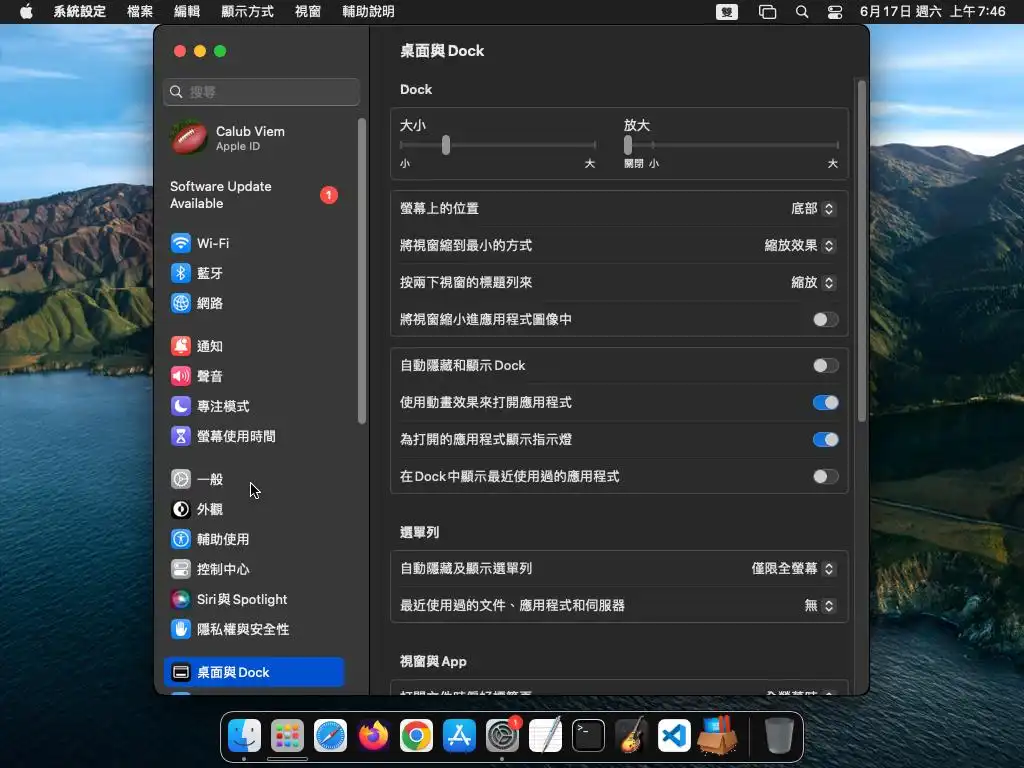Open 系統設定 menu in menu bar
The height and width of the screenshot is (768, 1024).
coord(80,12)
